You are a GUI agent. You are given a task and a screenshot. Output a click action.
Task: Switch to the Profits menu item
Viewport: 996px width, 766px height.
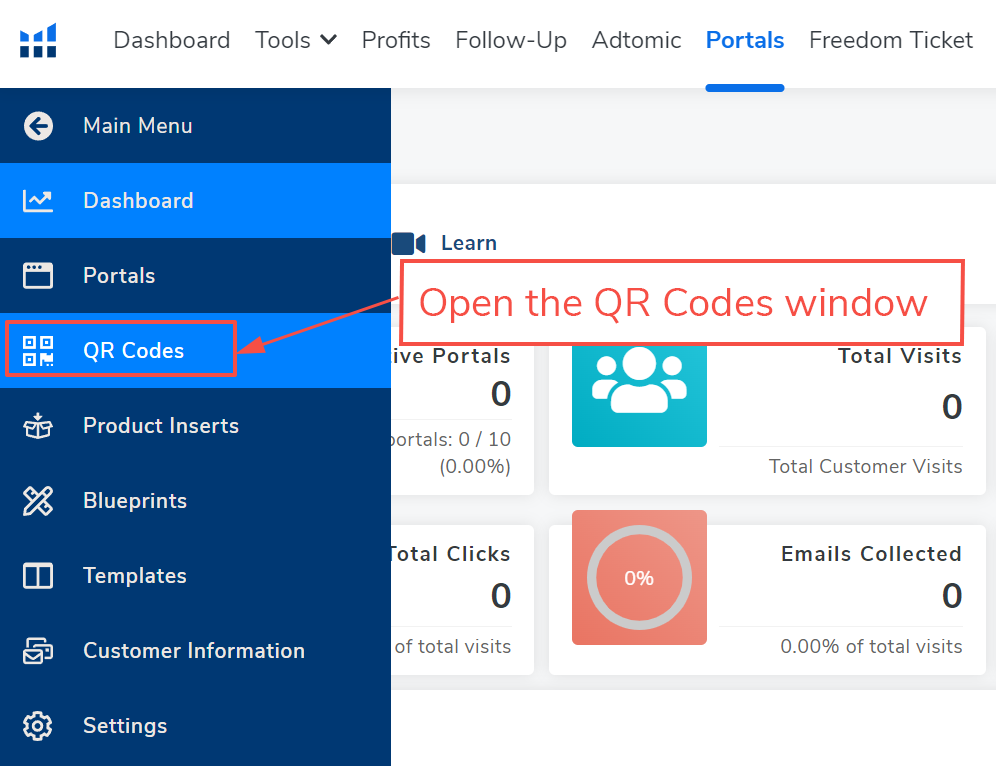click(x=396, y=40)
